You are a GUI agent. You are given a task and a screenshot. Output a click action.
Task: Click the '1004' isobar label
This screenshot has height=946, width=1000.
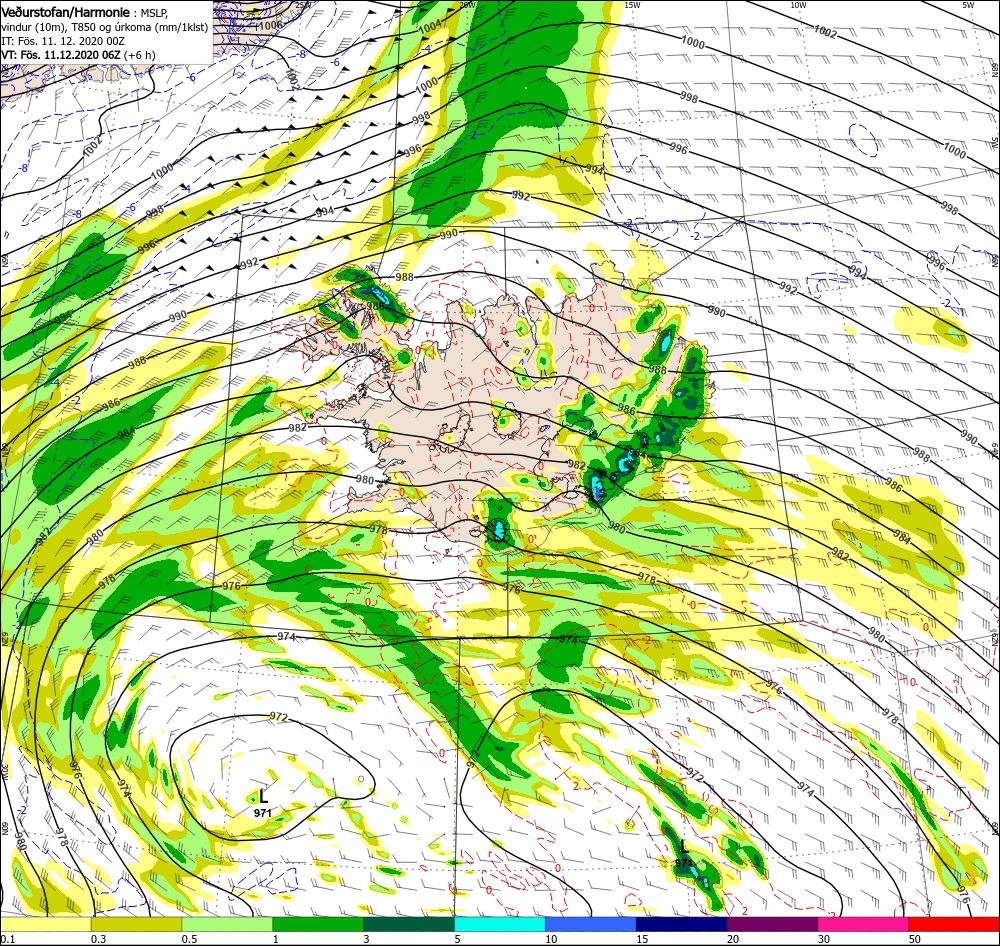[430, 26]
